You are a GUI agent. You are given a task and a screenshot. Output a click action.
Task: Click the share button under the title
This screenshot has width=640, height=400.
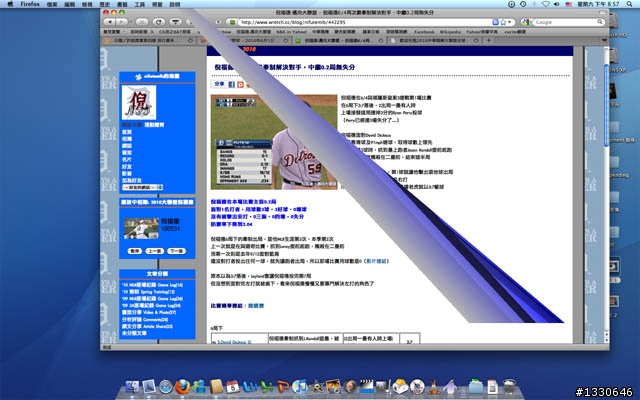pyautogui.click(x=219, y=84)
